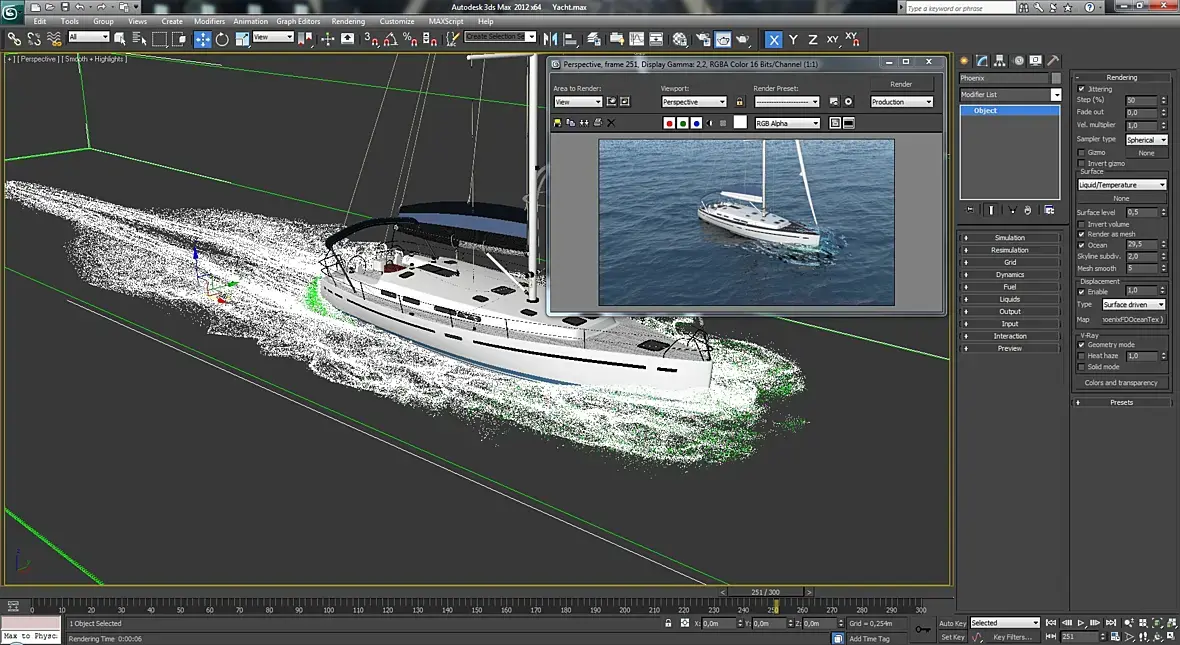Open the Hierarchy command panel tab
The height and width of the screenshot is (645, 1180).
point(1000,60)
